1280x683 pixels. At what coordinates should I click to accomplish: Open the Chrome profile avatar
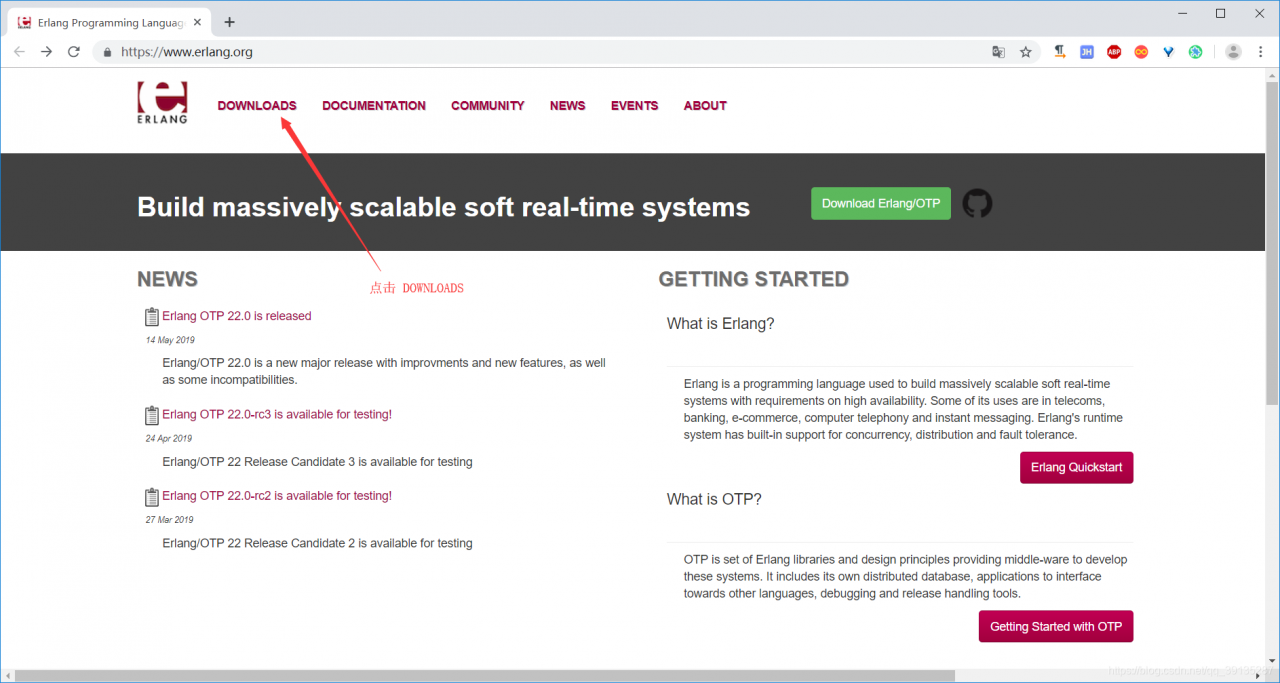(x=1233, y=52)
